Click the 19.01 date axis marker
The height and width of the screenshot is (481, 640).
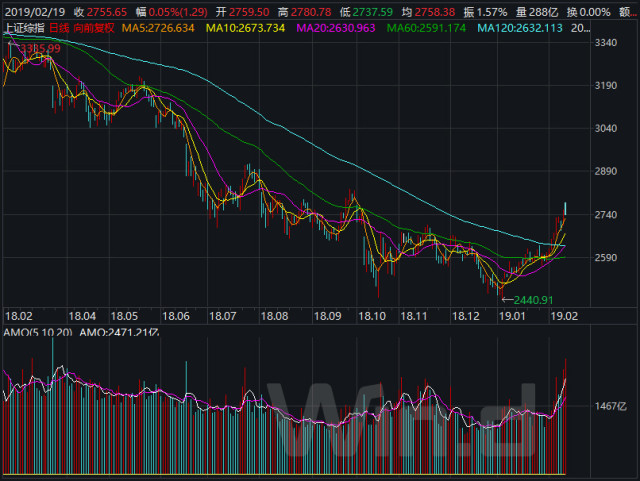(513, 315)
